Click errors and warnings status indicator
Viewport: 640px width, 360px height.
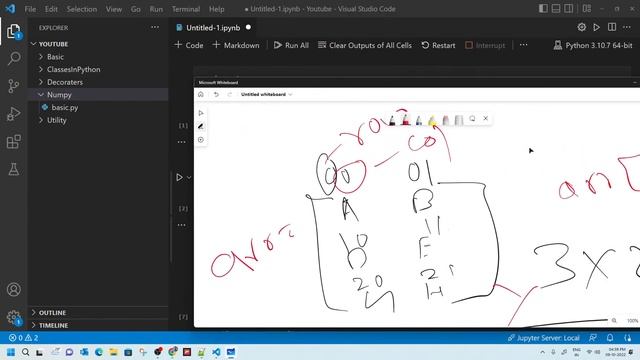(24, 338)
